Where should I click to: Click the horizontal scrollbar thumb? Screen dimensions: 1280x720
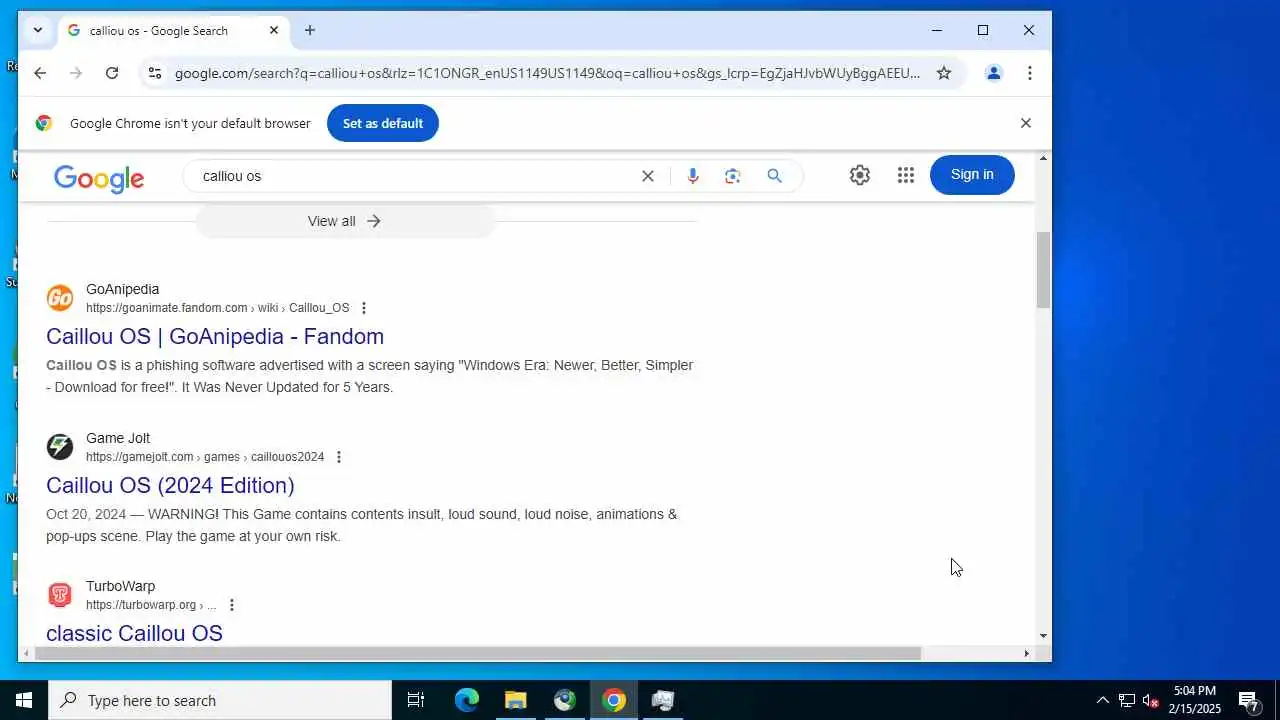point(477,654)
